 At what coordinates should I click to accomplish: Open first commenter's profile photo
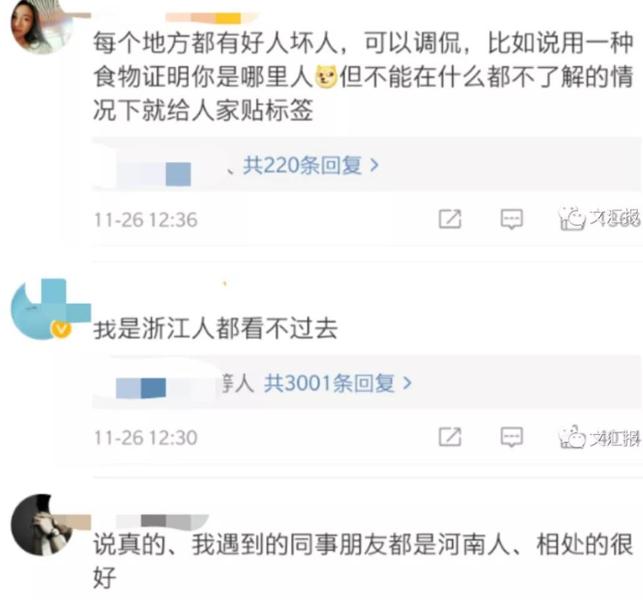tap(38, 26)
